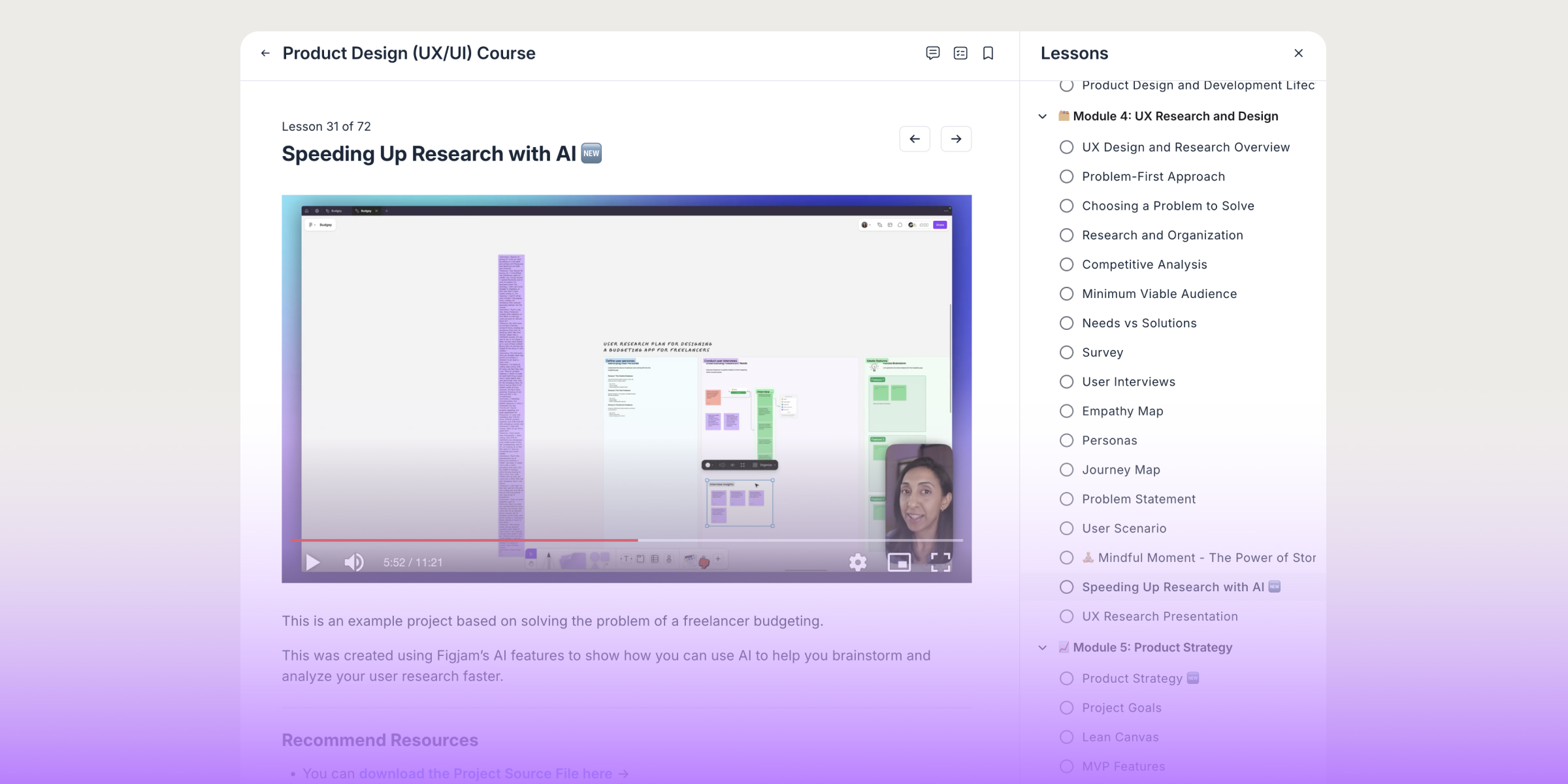Check off the Personas lesson circle

(x=1066, y=440)
